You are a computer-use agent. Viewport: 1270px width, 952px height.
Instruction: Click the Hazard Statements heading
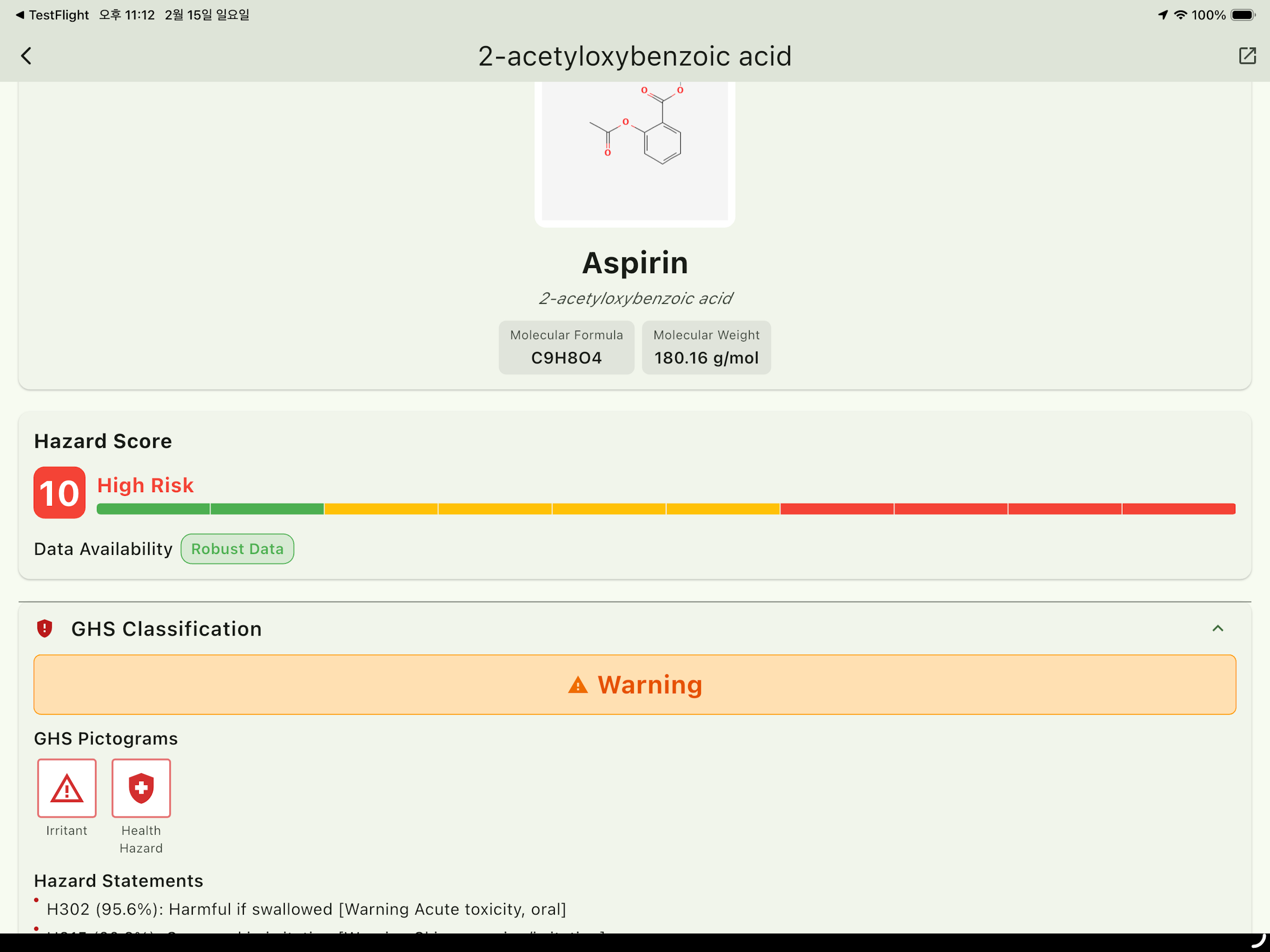pos(119,881)
